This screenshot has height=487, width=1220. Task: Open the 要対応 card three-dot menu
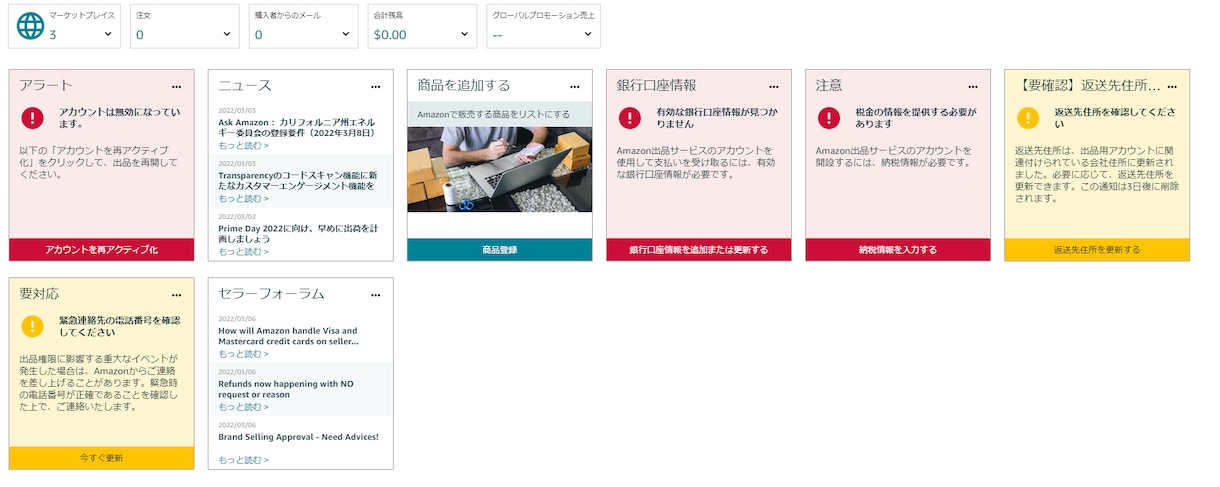pos(177,296)
